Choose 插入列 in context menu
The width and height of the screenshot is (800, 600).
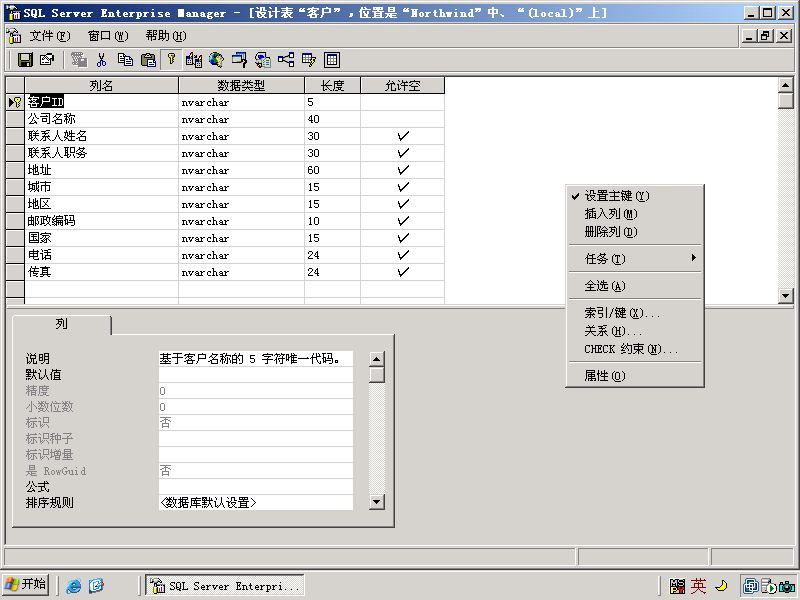(x=635, y=214)
